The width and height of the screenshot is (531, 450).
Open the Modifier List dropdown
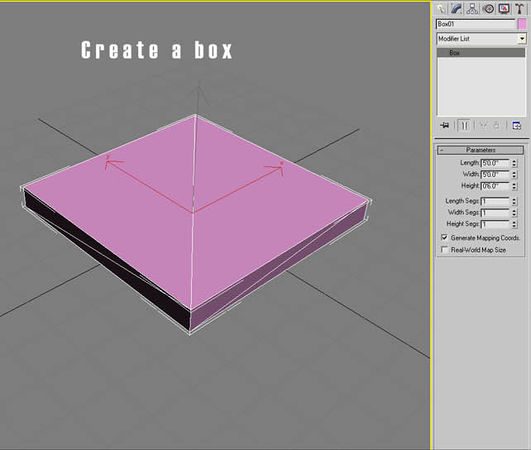pyautogui.click(x=481, y=39)
